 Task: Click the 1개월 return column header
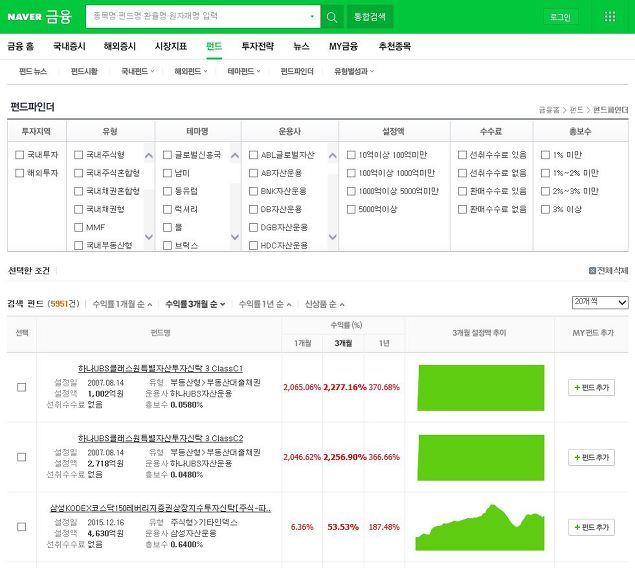point(303,343)
